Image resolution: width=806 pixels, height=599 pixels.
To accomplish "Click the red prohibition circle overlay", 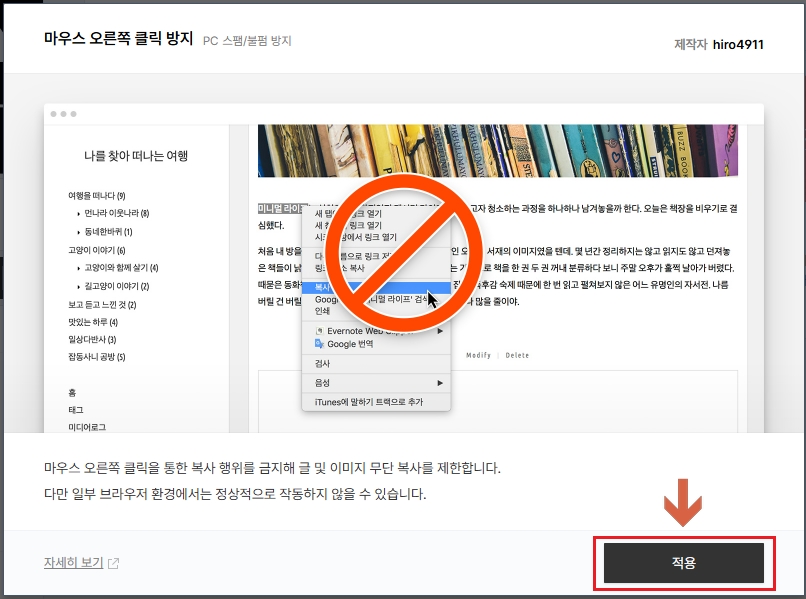I will click(407, 250).
